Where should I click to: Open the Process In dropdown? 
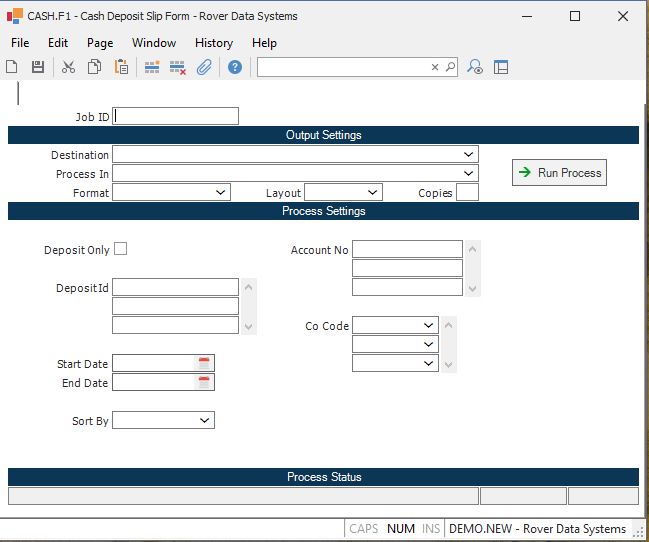point(468,174)
